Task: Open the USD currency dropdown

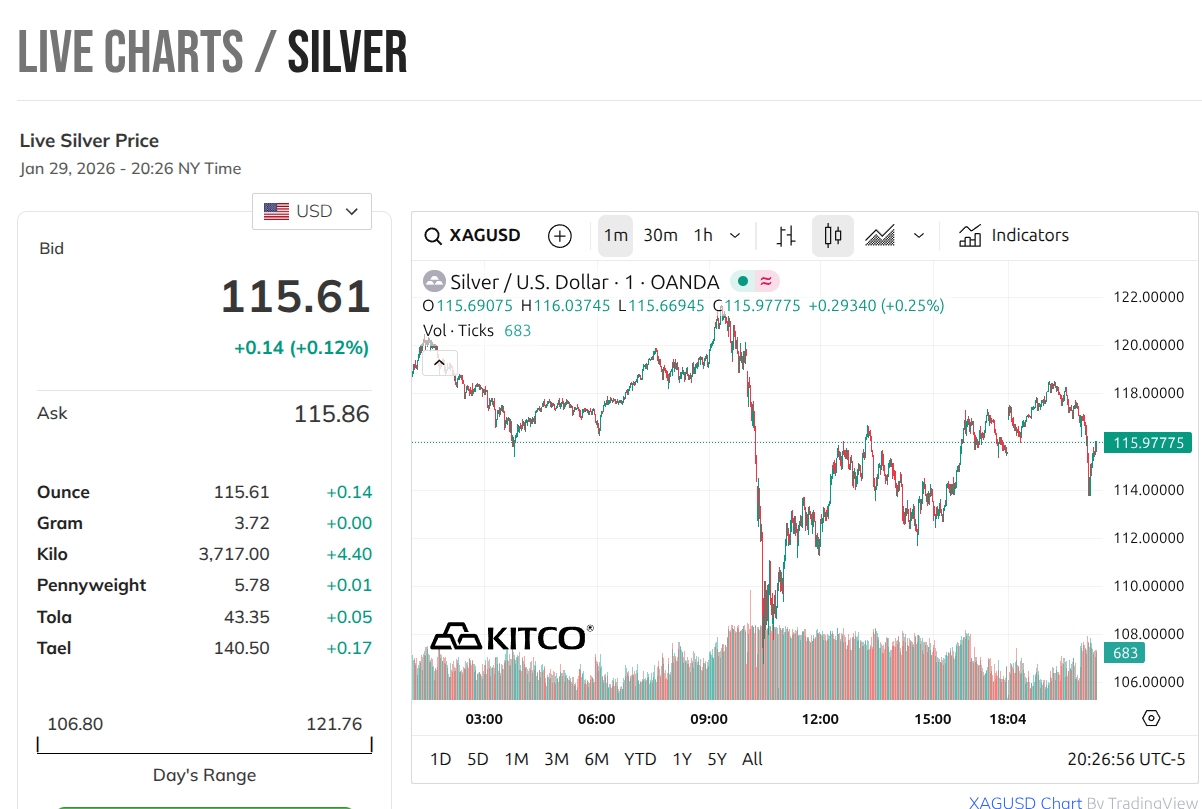Action: pos(312,212)
